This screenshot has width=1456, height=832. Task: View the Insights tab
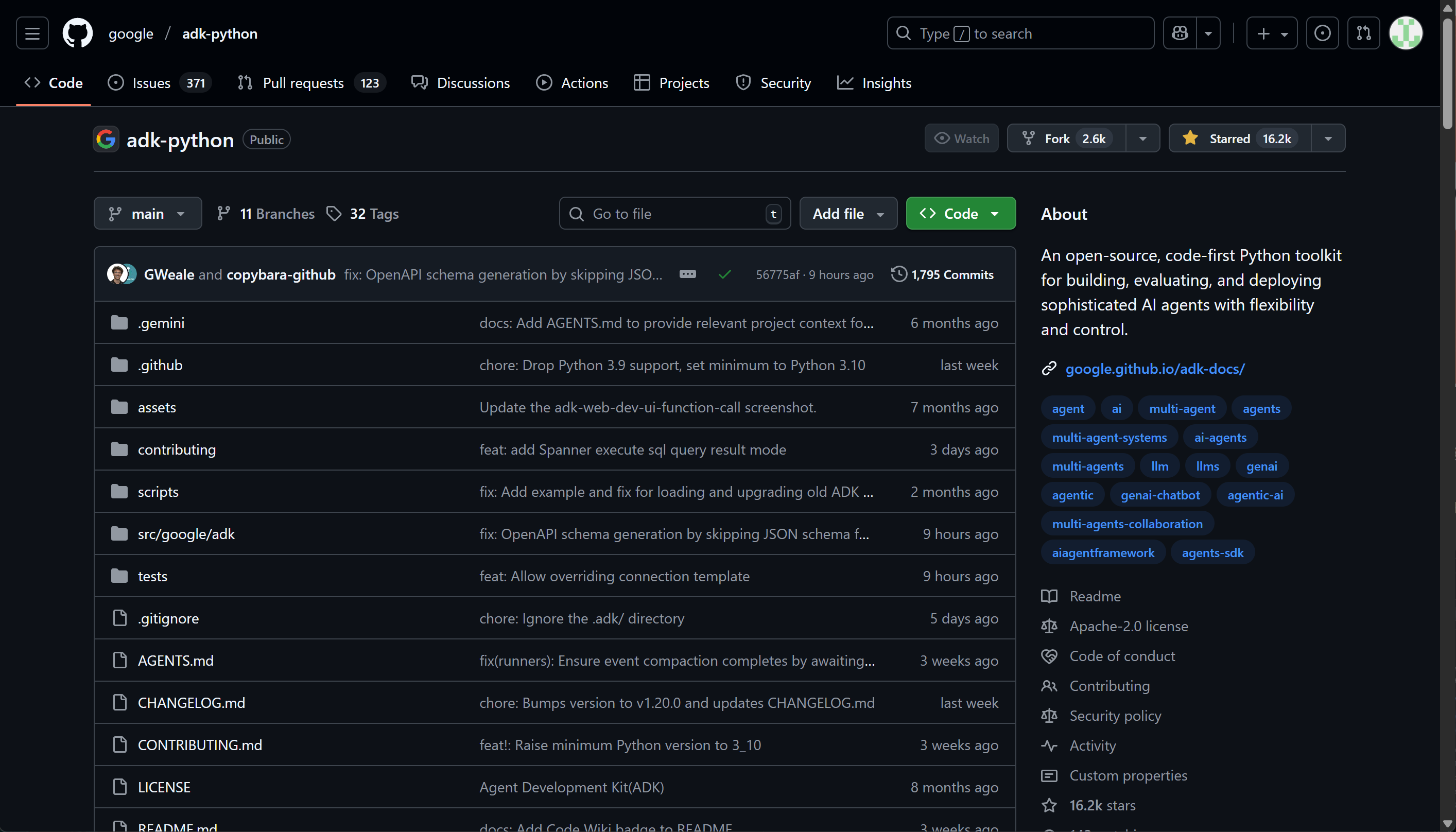click(x=874, y=83)
